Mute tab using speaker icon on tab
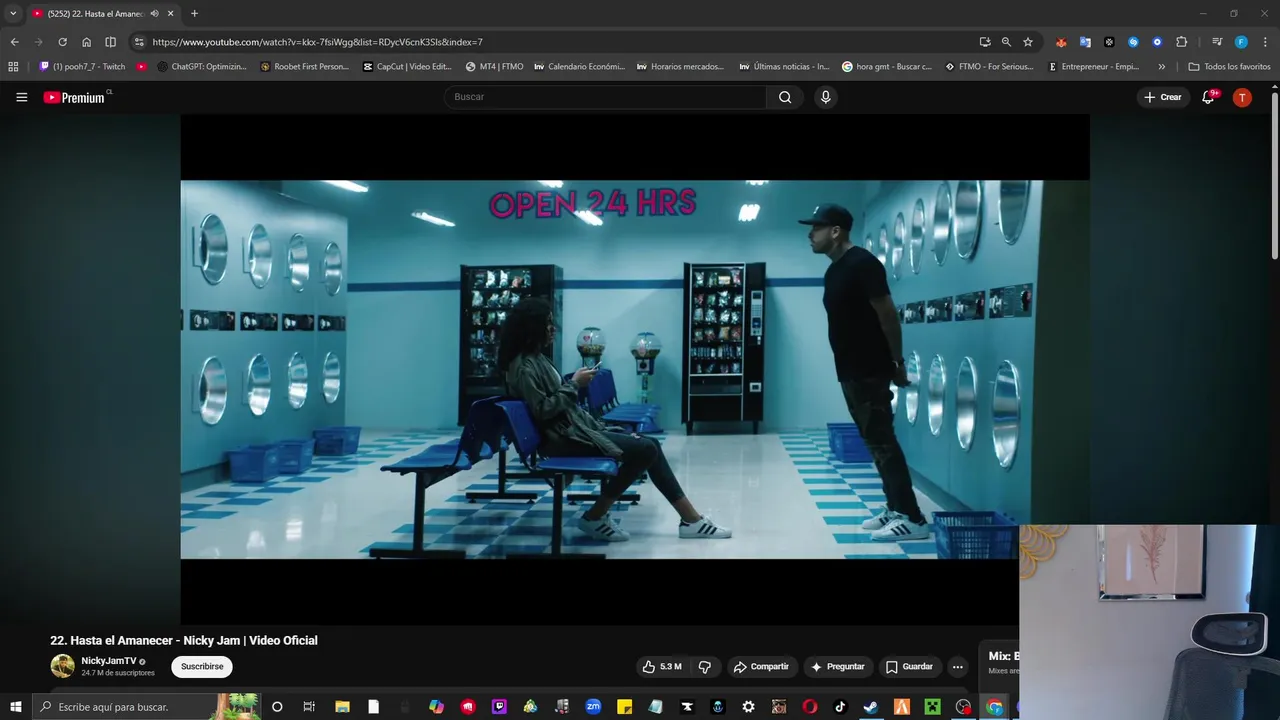1280x720 pixels. pos(155,14)
